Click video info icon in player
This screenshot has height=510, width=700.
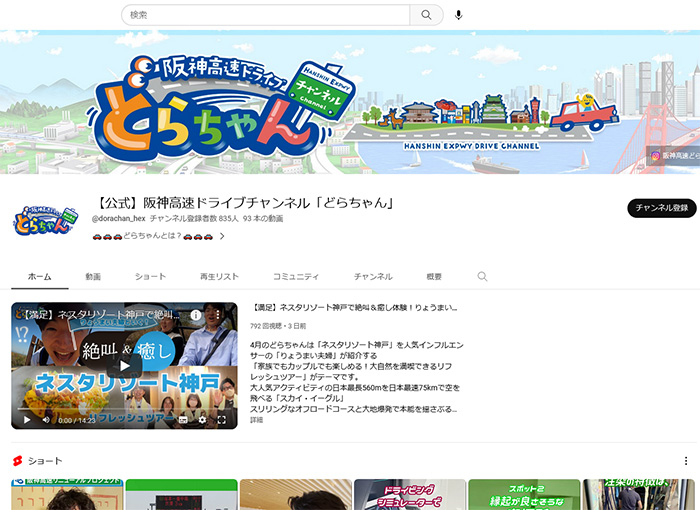point(196,315)
